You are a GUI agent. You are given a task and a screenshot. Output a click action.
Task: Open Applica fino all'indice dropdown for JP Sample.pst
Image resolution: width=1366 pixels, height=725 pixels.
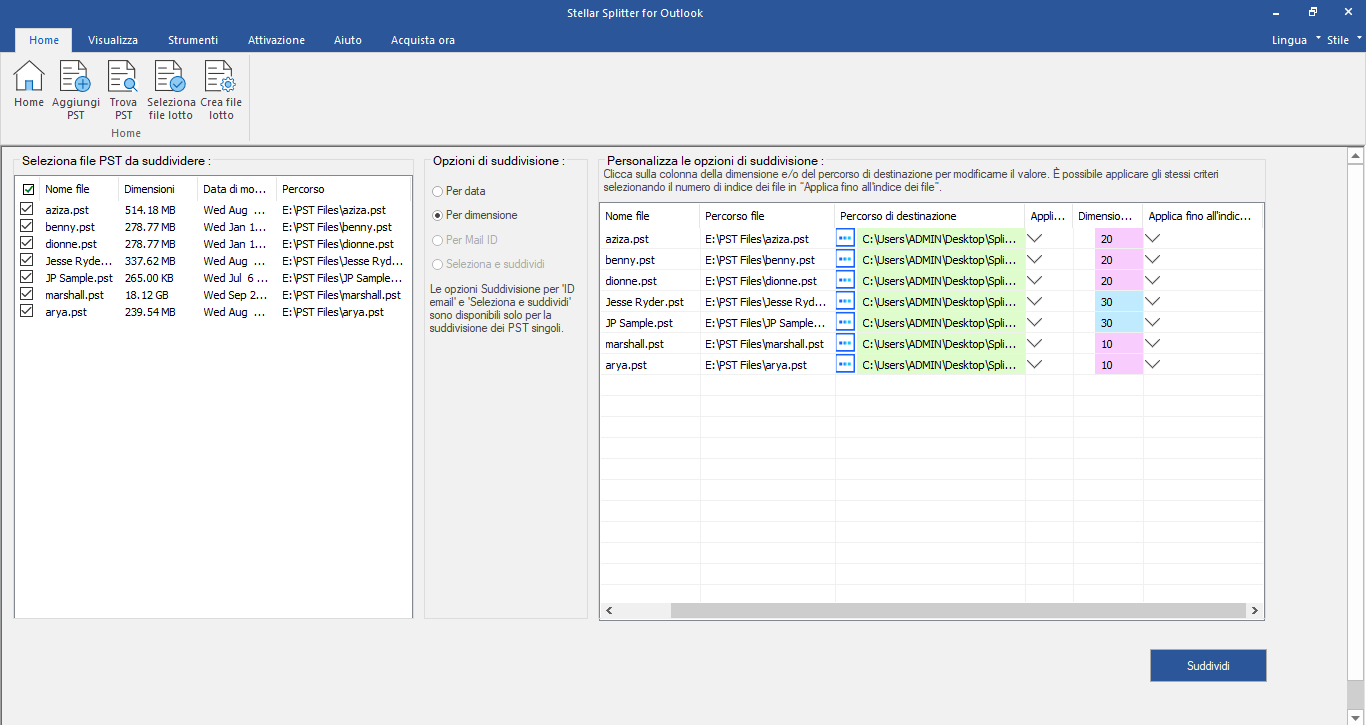[x=1153, y=322]
